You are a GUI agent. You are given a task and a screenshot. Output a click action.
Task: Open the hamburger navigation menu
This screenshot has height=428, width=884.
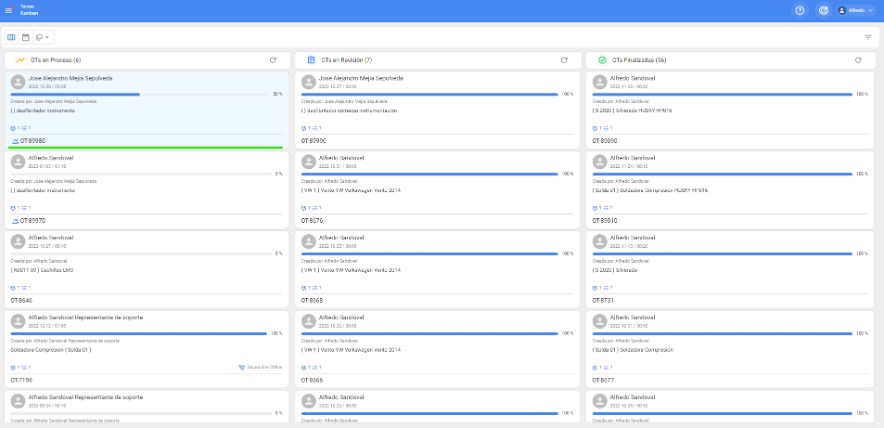(9, 10)
